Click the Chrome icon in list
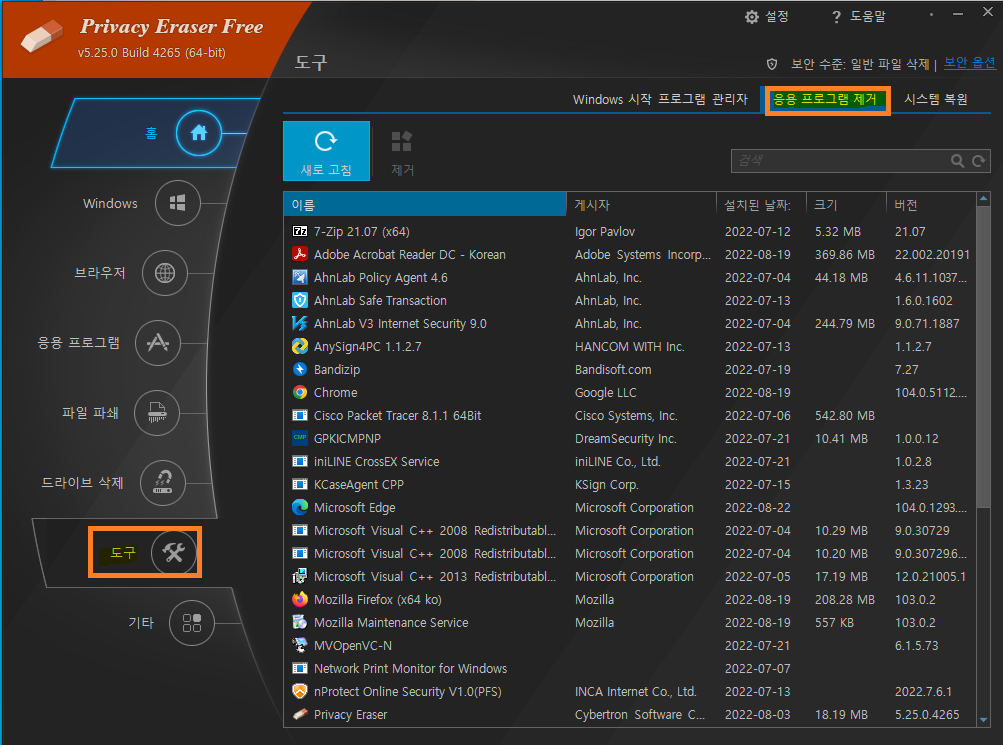The height and width of the screenshot is (745, 1003). point(299,393)
